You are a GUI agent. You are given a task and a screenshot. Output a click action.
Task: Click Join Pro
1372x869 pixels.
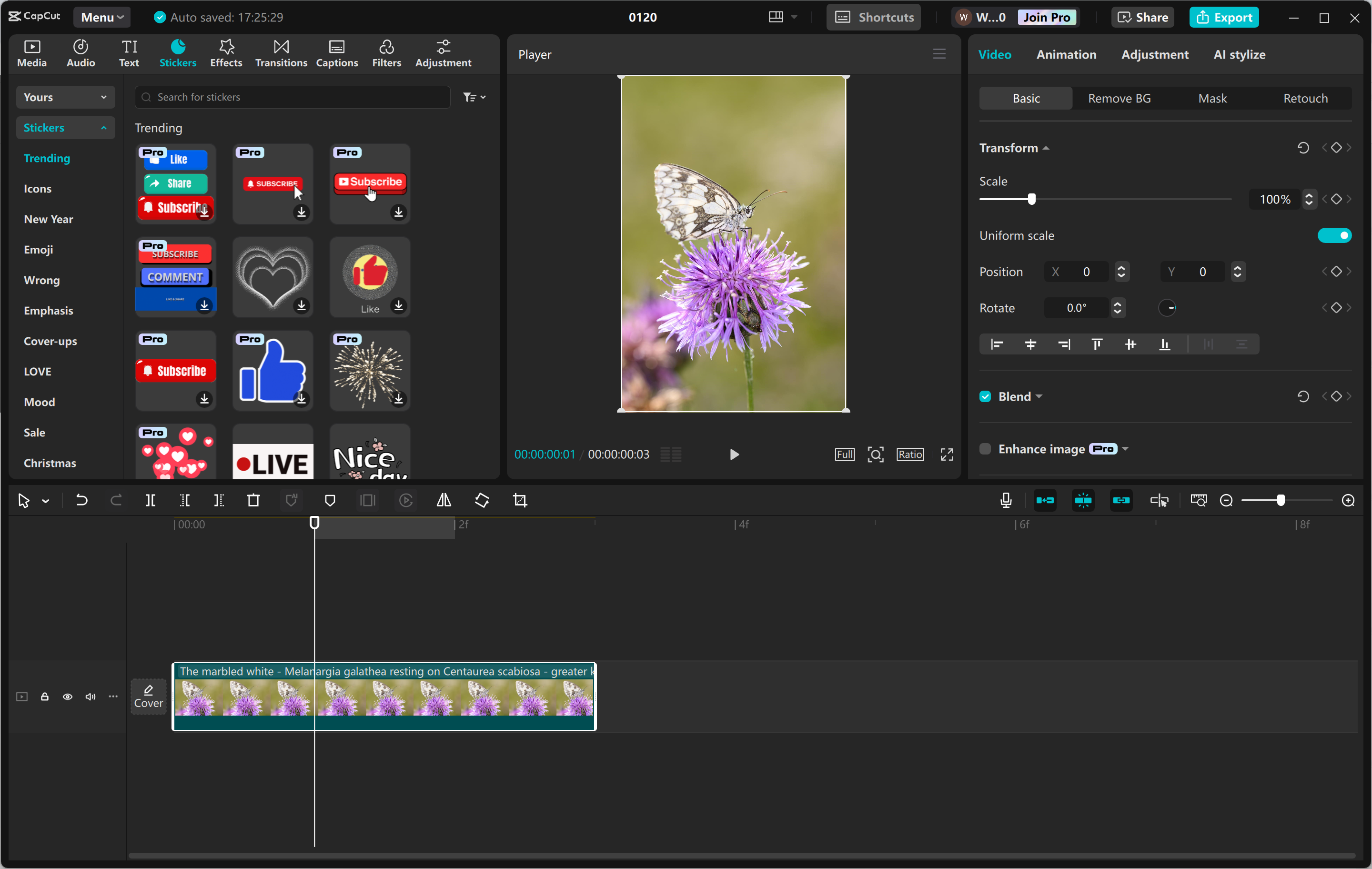pos(1047,17)
